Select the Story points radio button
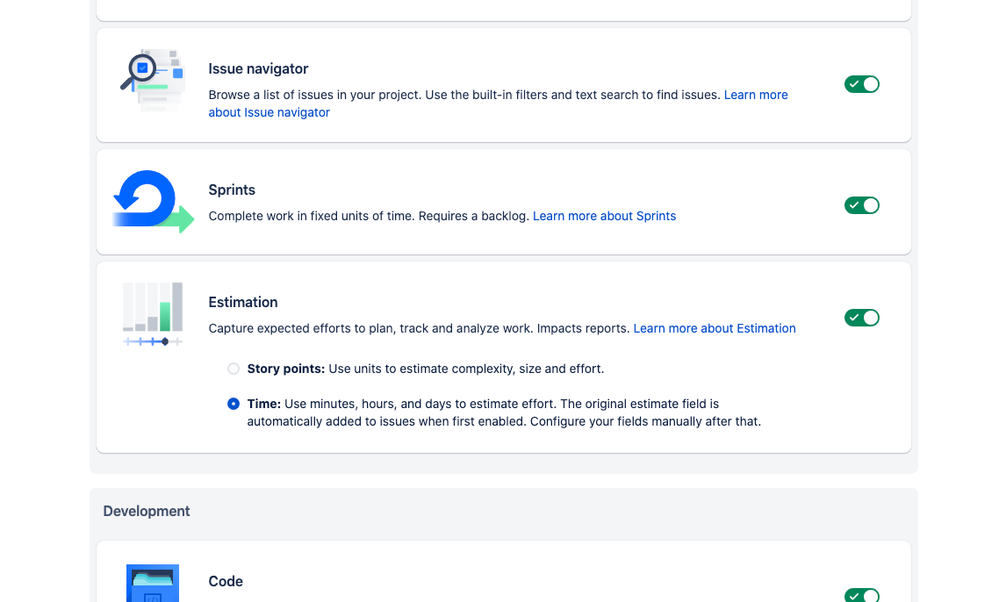The image size is (999, 602). click(234, 369)
